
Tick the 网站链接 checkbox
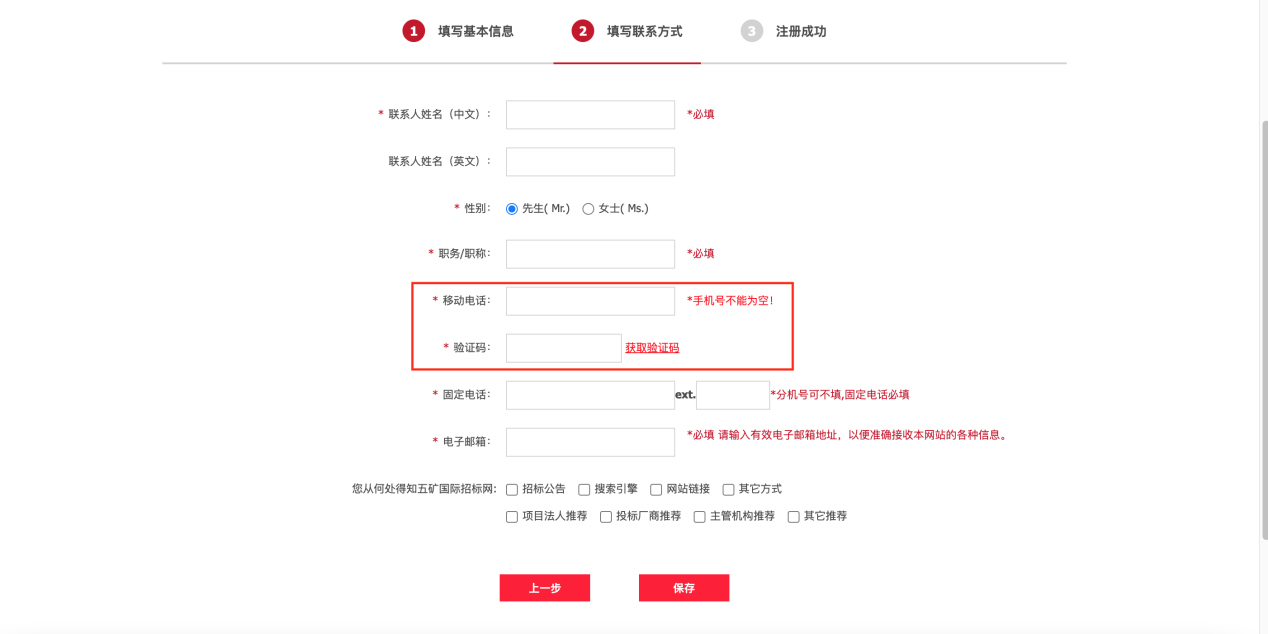click(x=656, y=490)
